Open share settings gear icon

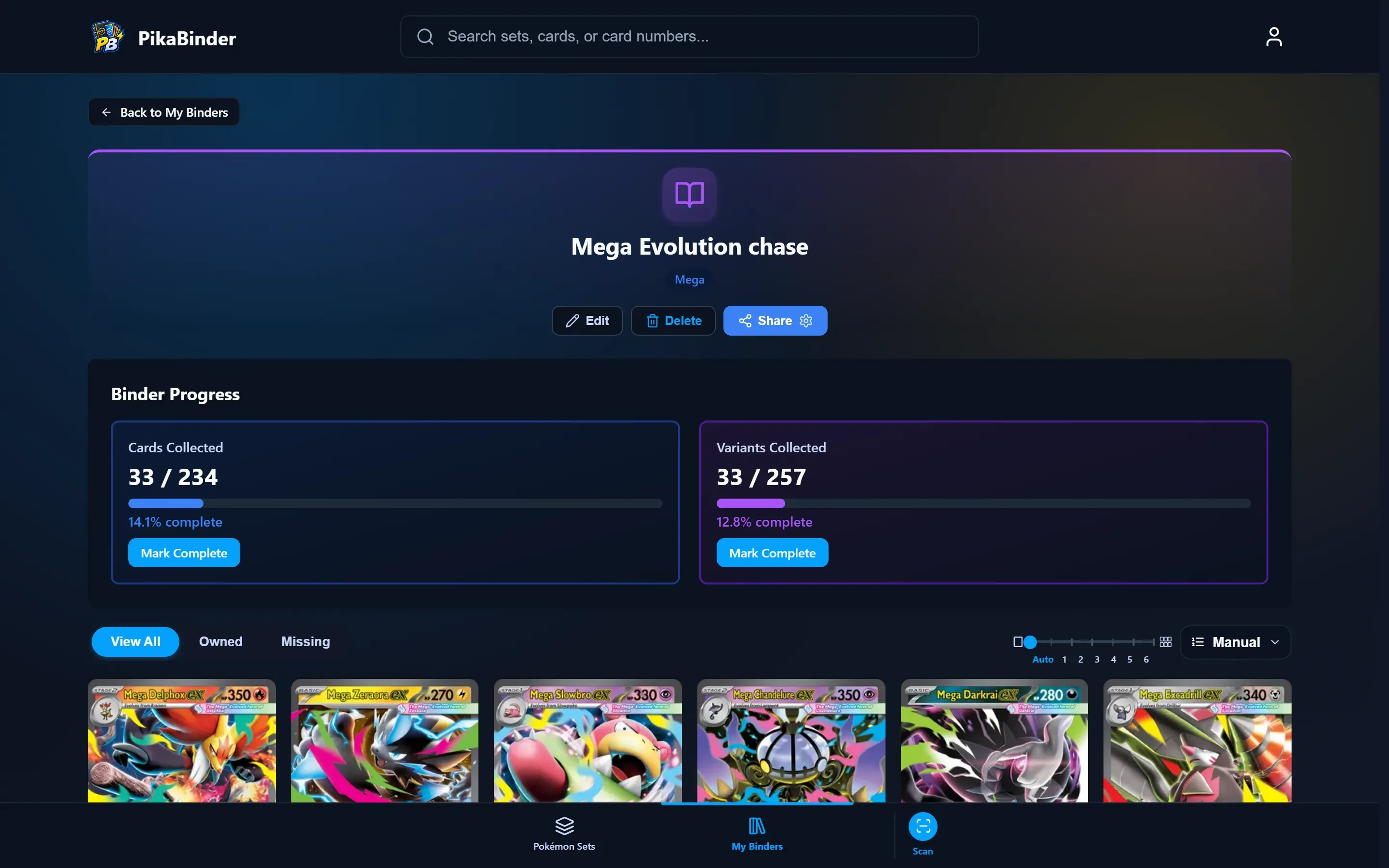[806, 321]
